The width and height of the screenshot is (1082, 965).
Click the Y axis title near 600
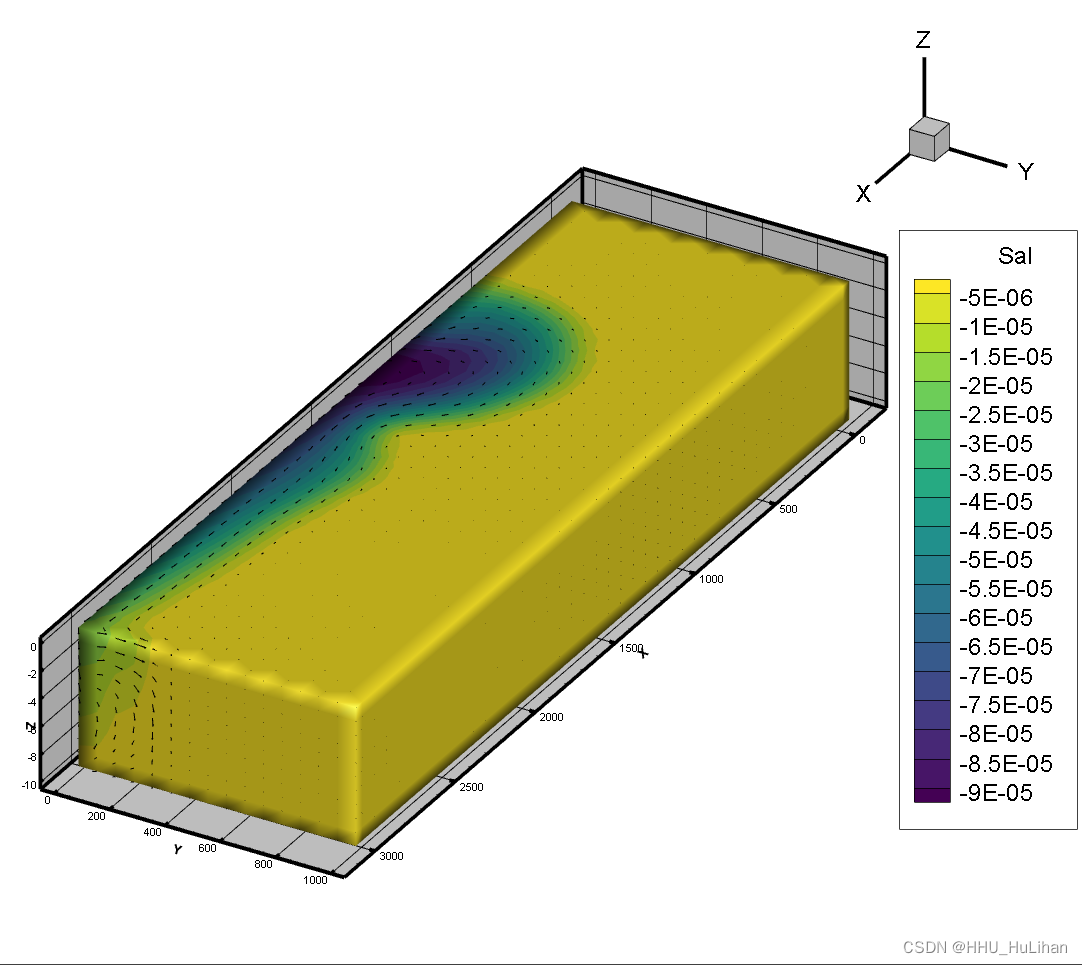pyautogui.click(x=178, y=850)
